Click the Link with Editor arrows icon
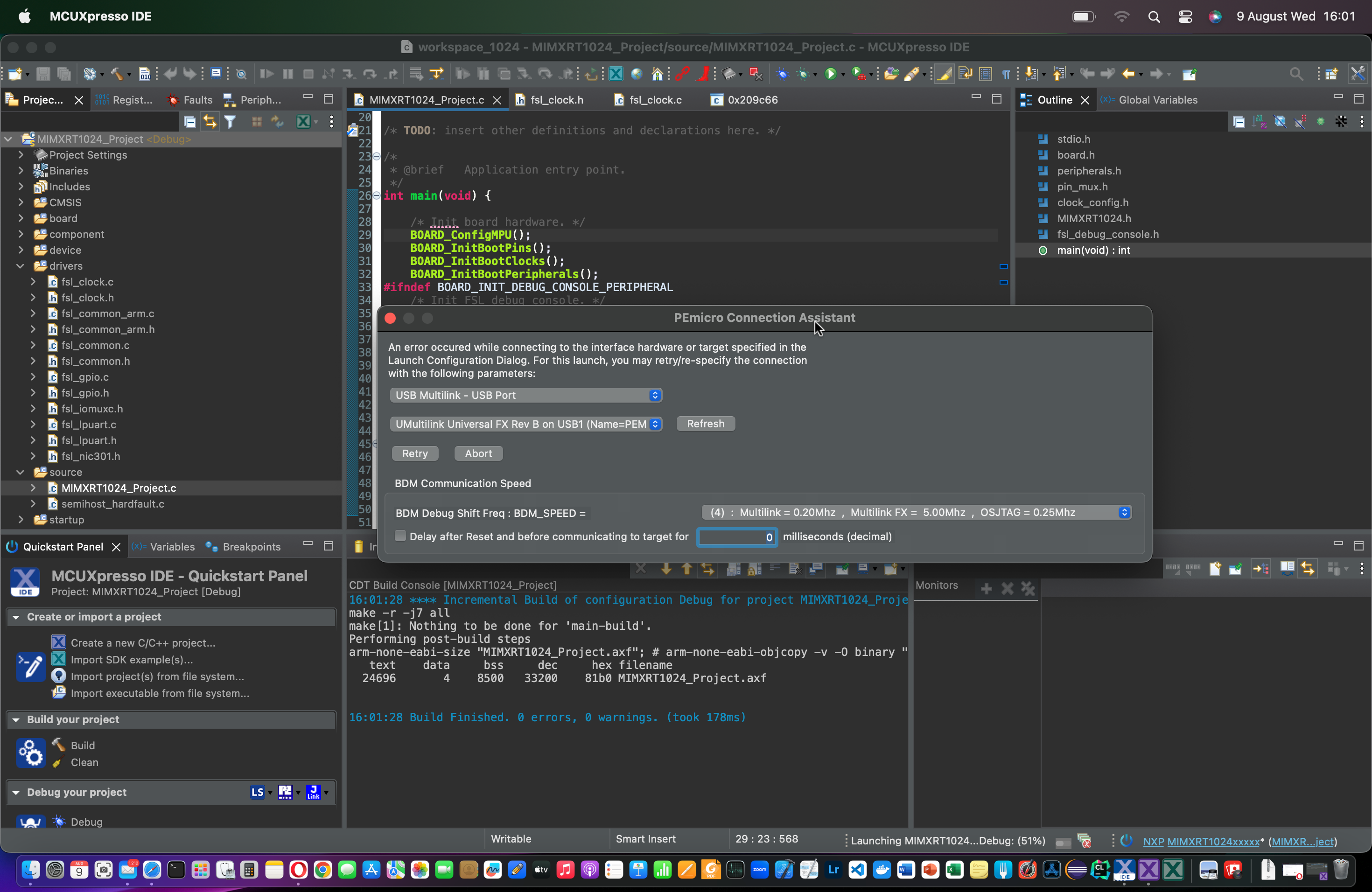 [x=210, y=122]
